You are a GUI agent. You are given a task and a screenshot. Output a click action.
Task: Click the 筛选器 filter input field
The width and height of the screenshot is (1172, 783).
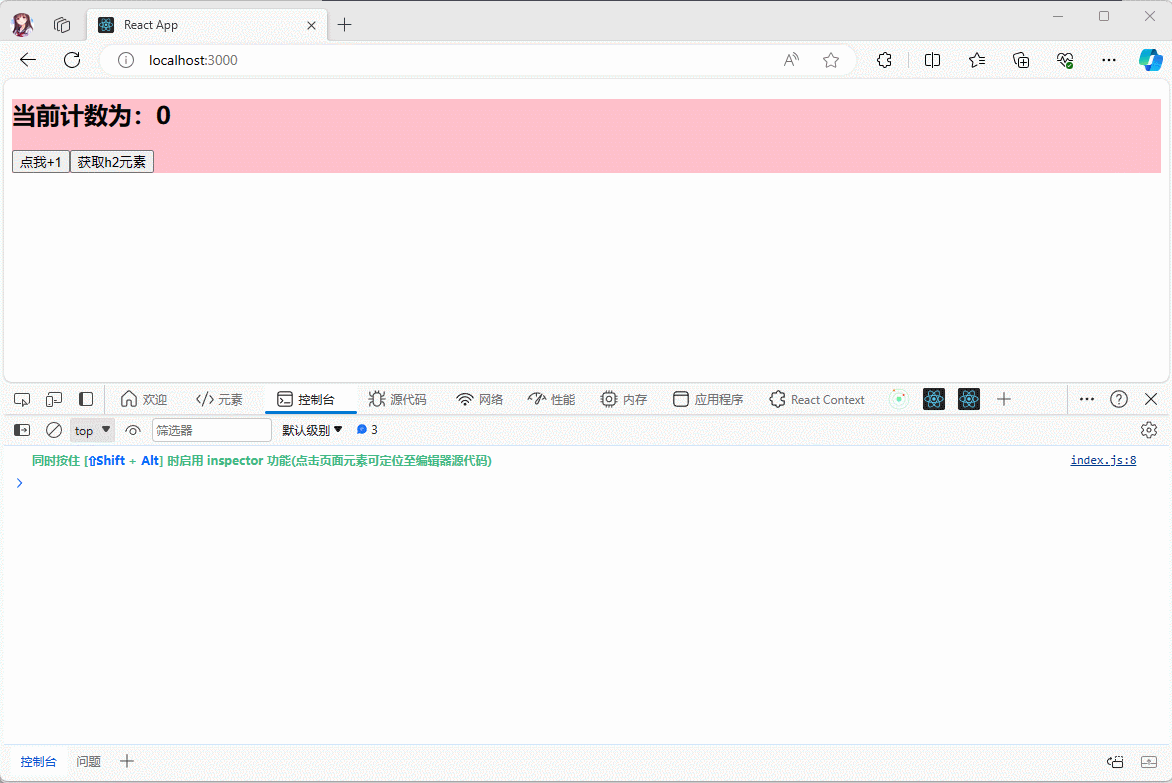click(x=211, y=430)
